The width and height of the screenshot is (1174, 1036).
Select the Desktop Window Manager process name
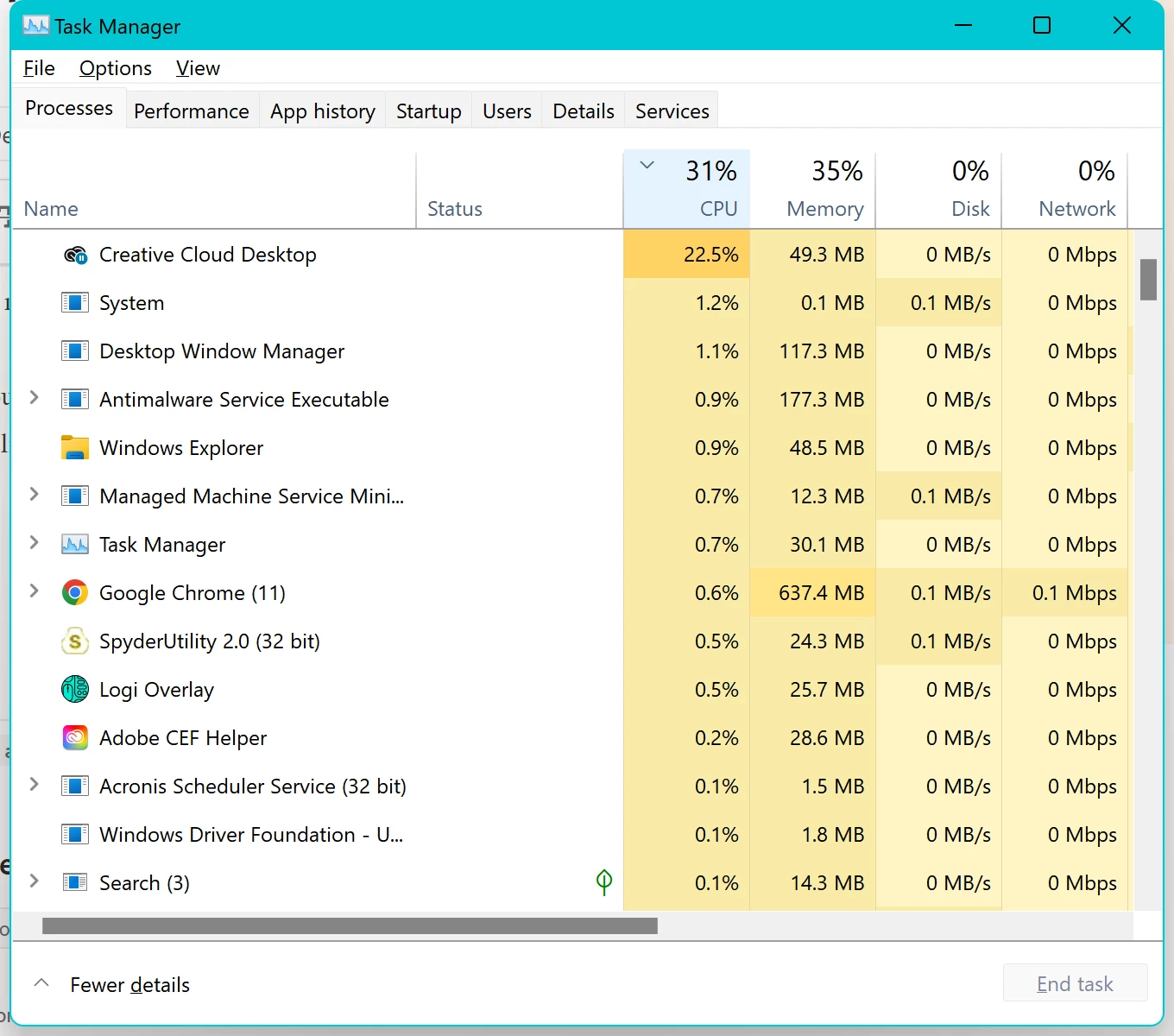pyautogui.click(x=222, y=351)
